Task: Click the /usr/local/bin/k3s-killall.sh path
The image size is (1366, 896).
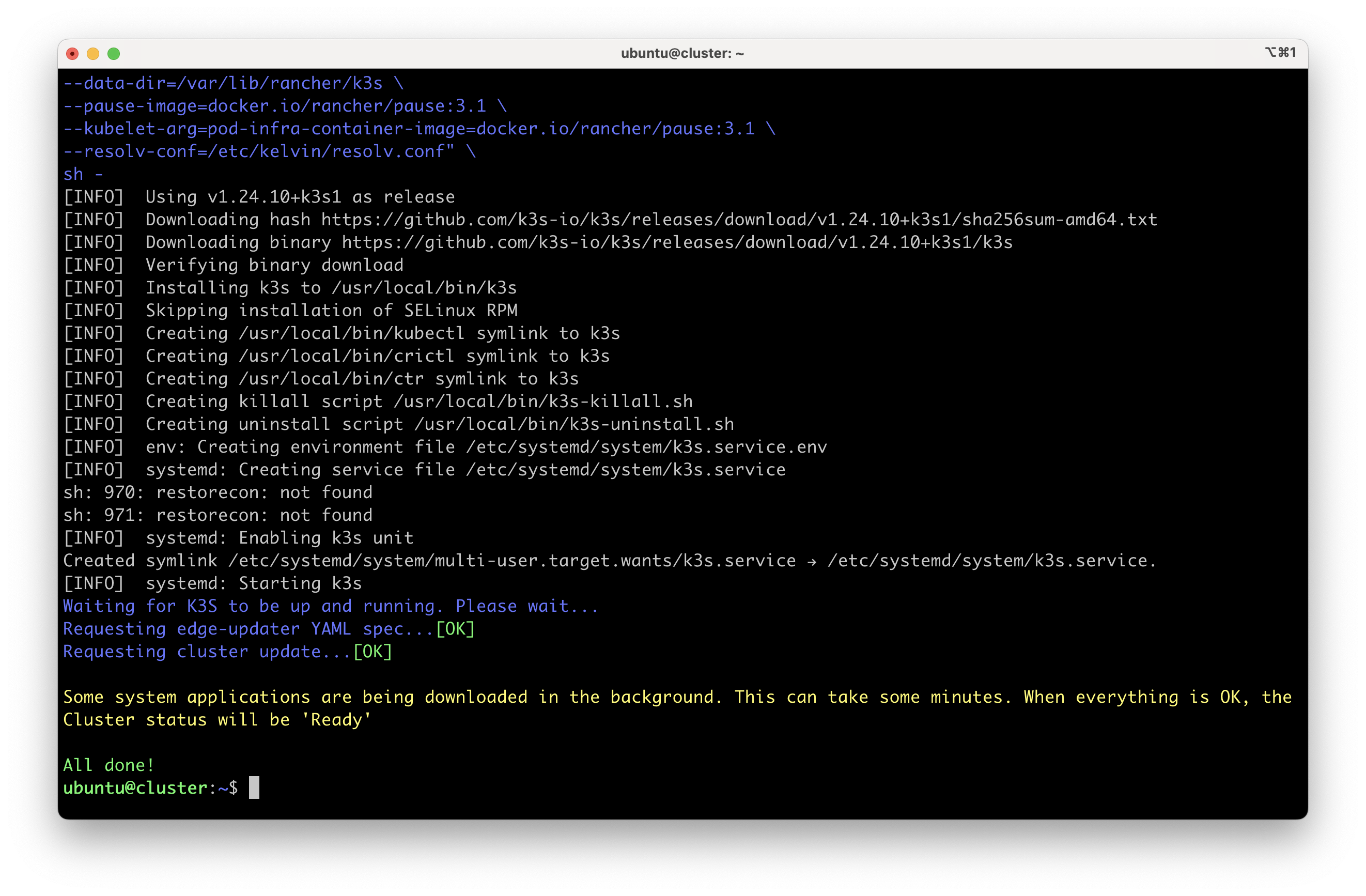Action: 543,401
